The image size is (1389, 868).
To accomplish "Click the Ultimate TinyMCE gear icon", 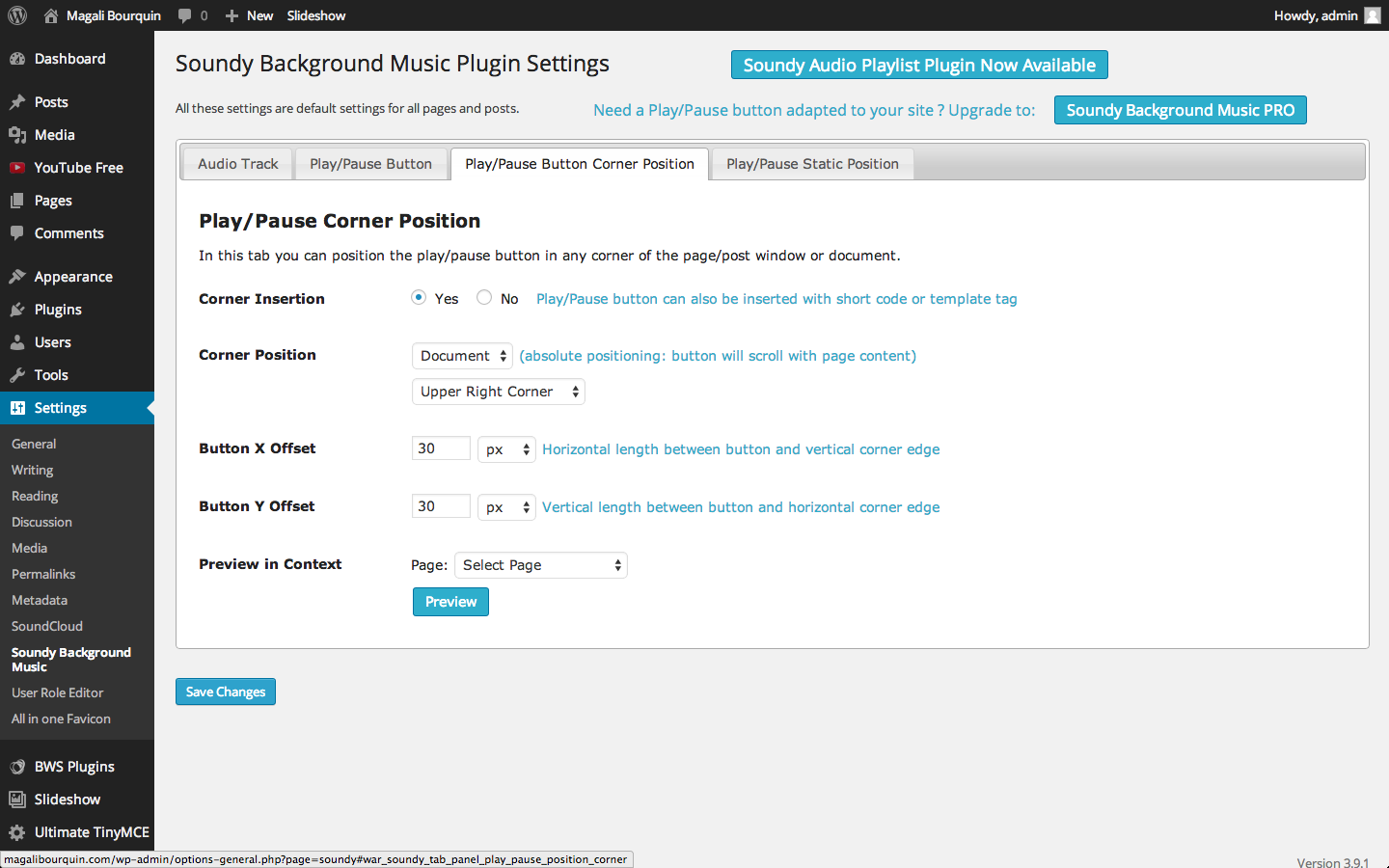I will pos(17,832).
